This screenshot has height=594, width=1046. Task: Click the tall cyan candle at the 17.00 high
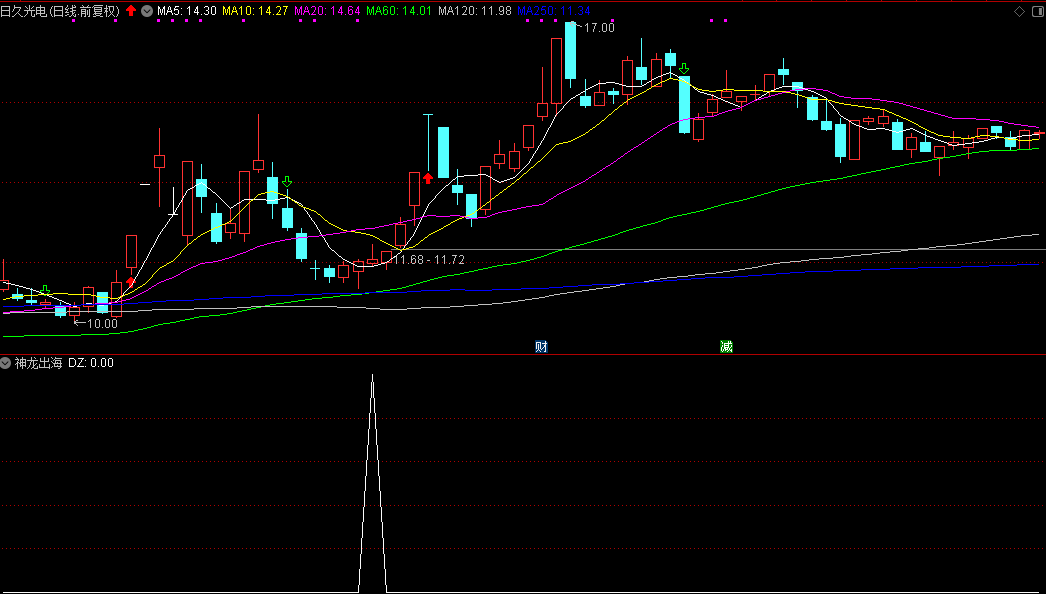point(570,50)
